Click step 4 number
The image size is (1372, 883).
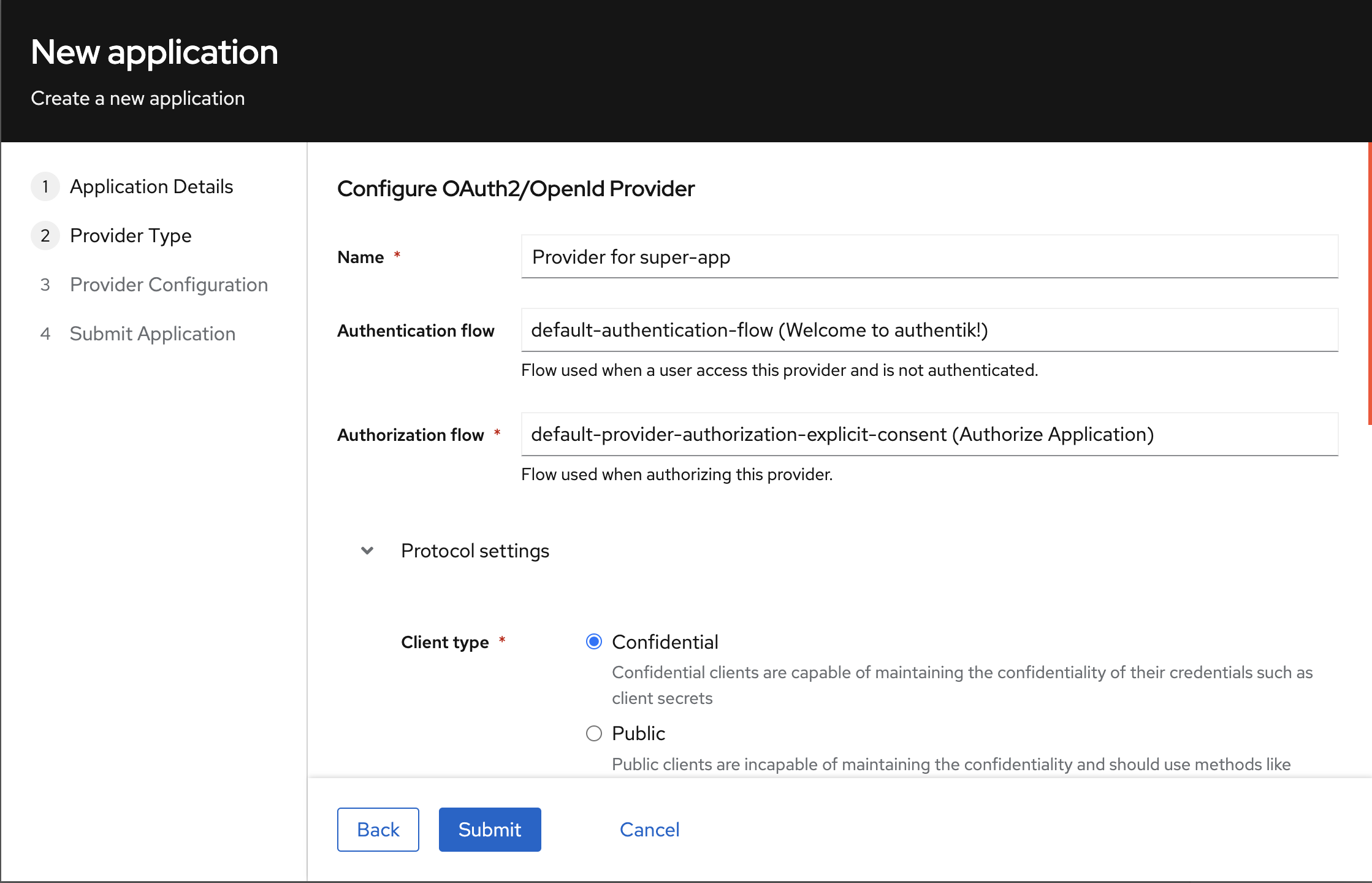(45, 334)
